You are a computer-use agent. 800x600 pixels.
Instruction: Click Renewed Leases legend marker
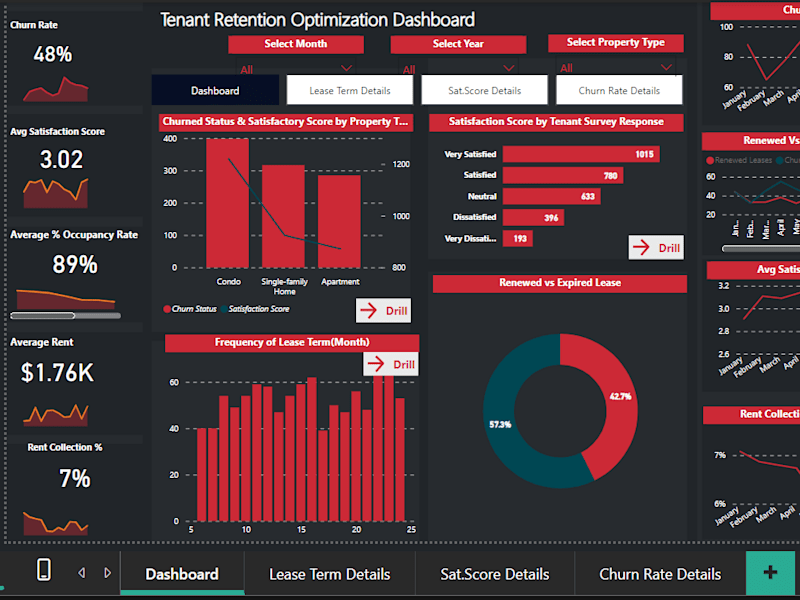pos(710,160)
